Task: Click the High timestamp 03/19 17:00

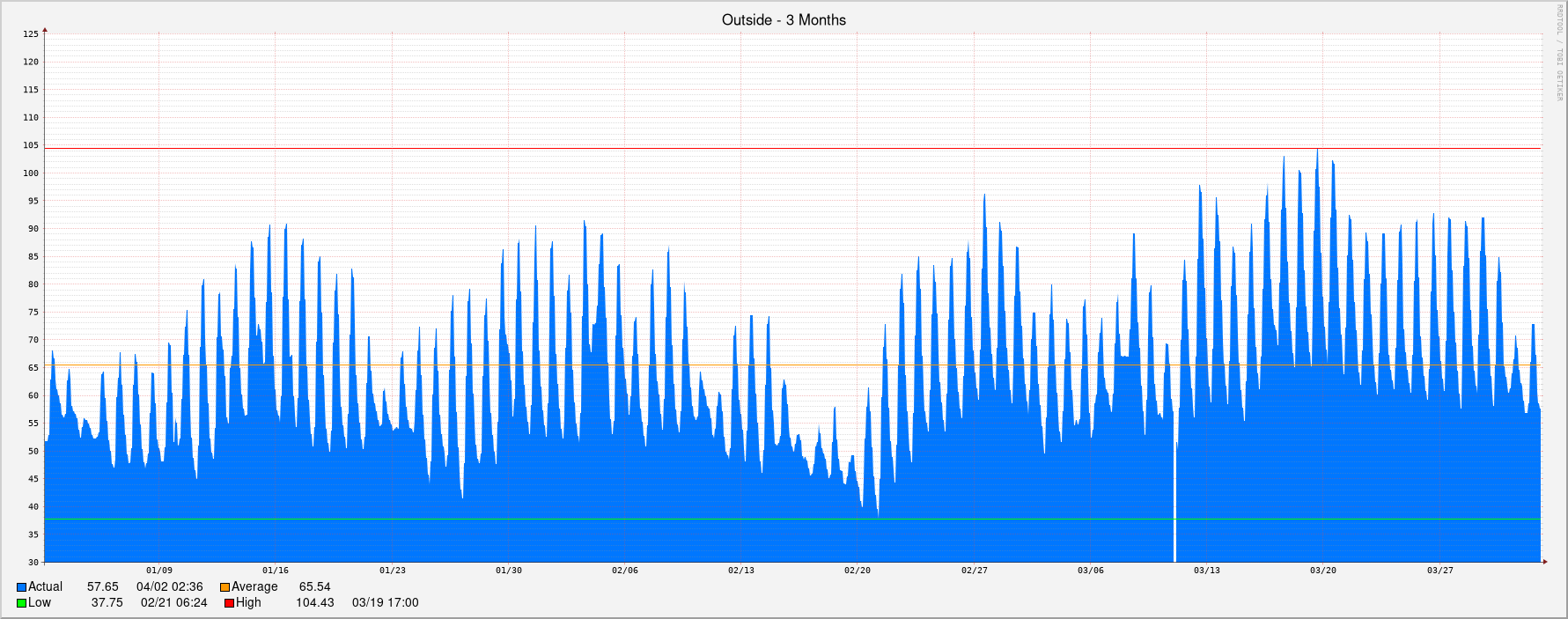Action: (385, 603)
